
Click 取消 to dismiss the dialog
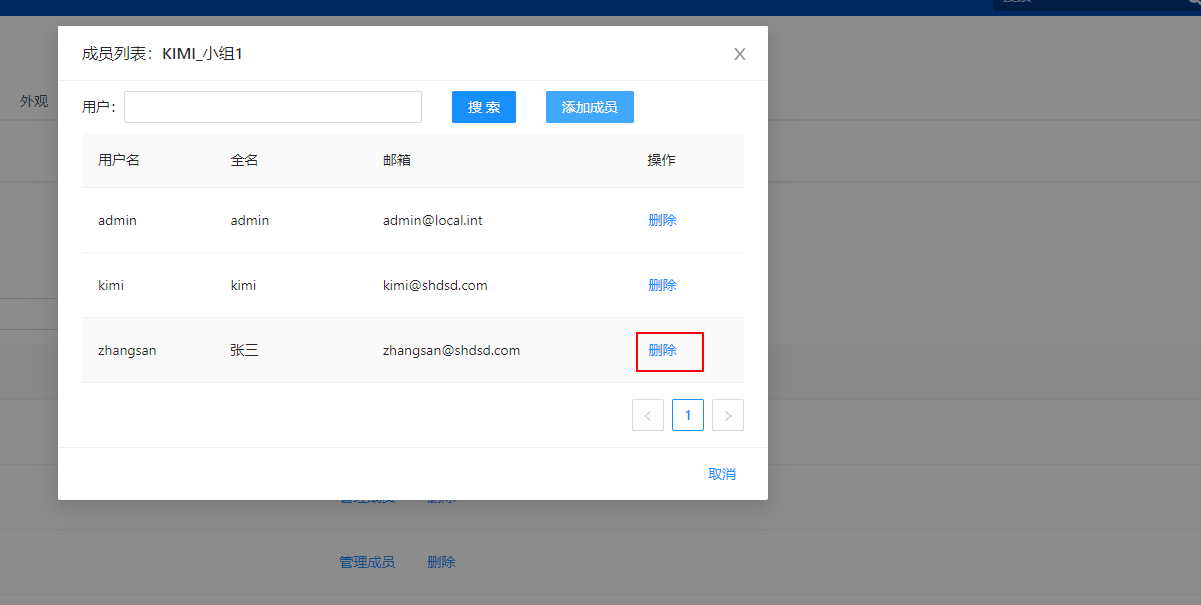point(722,474)
